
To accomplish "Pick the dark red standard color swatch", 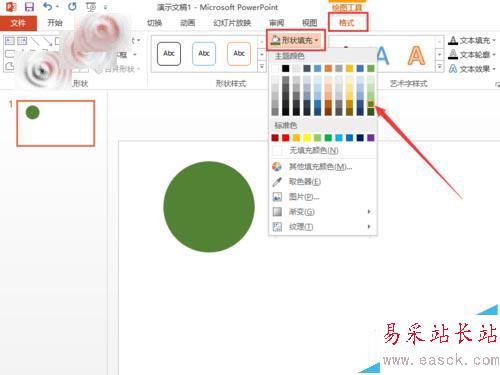I will [275, 138].
